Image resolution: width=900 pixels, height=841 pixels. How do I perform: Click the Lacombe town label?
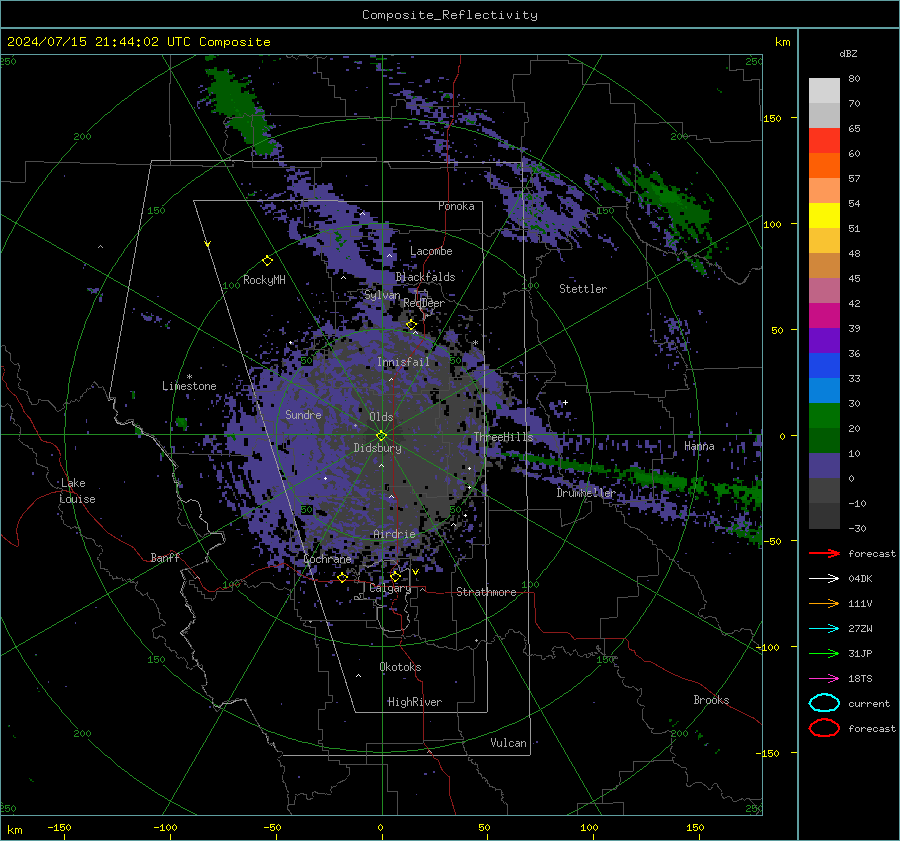431,251
